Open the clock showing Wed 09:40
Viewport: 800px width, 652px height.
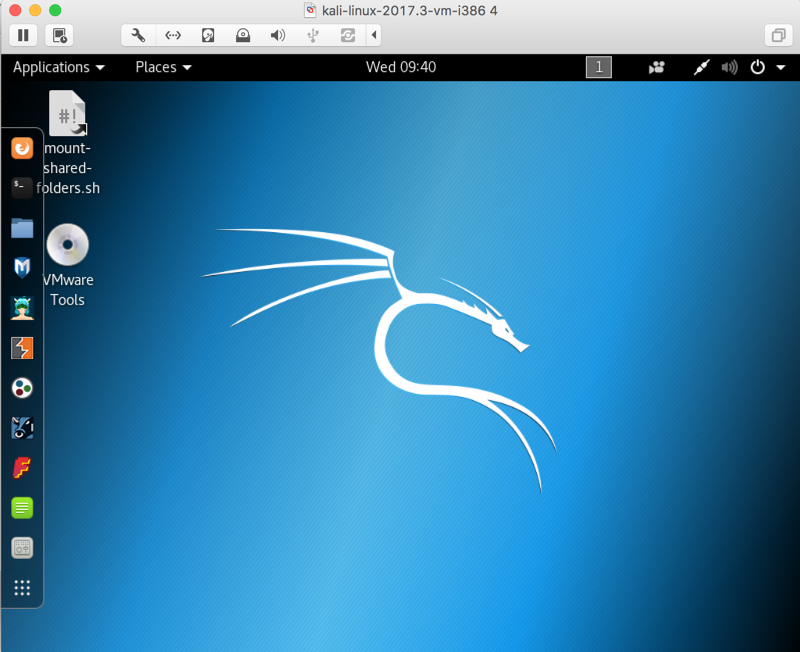point(400,67)
